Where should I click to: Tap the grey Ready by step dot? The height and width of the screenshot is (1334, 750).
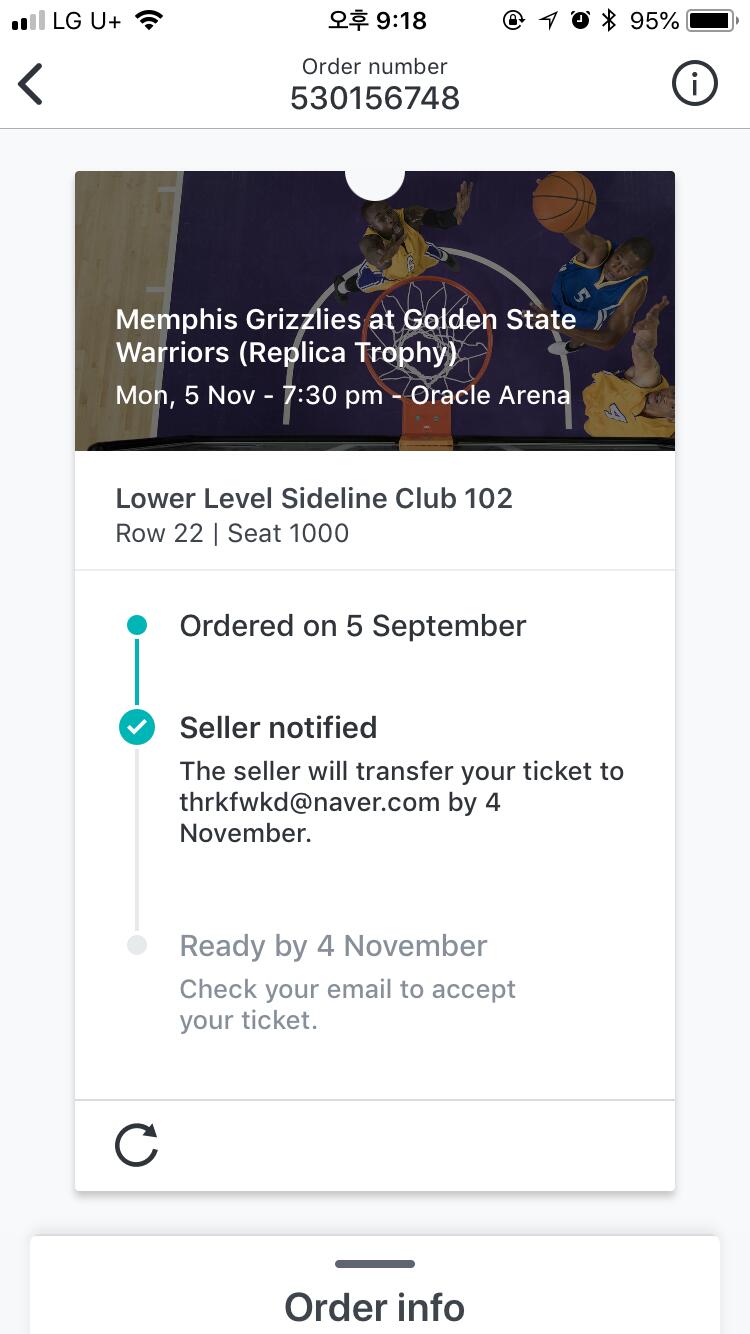tap(137, 945)
